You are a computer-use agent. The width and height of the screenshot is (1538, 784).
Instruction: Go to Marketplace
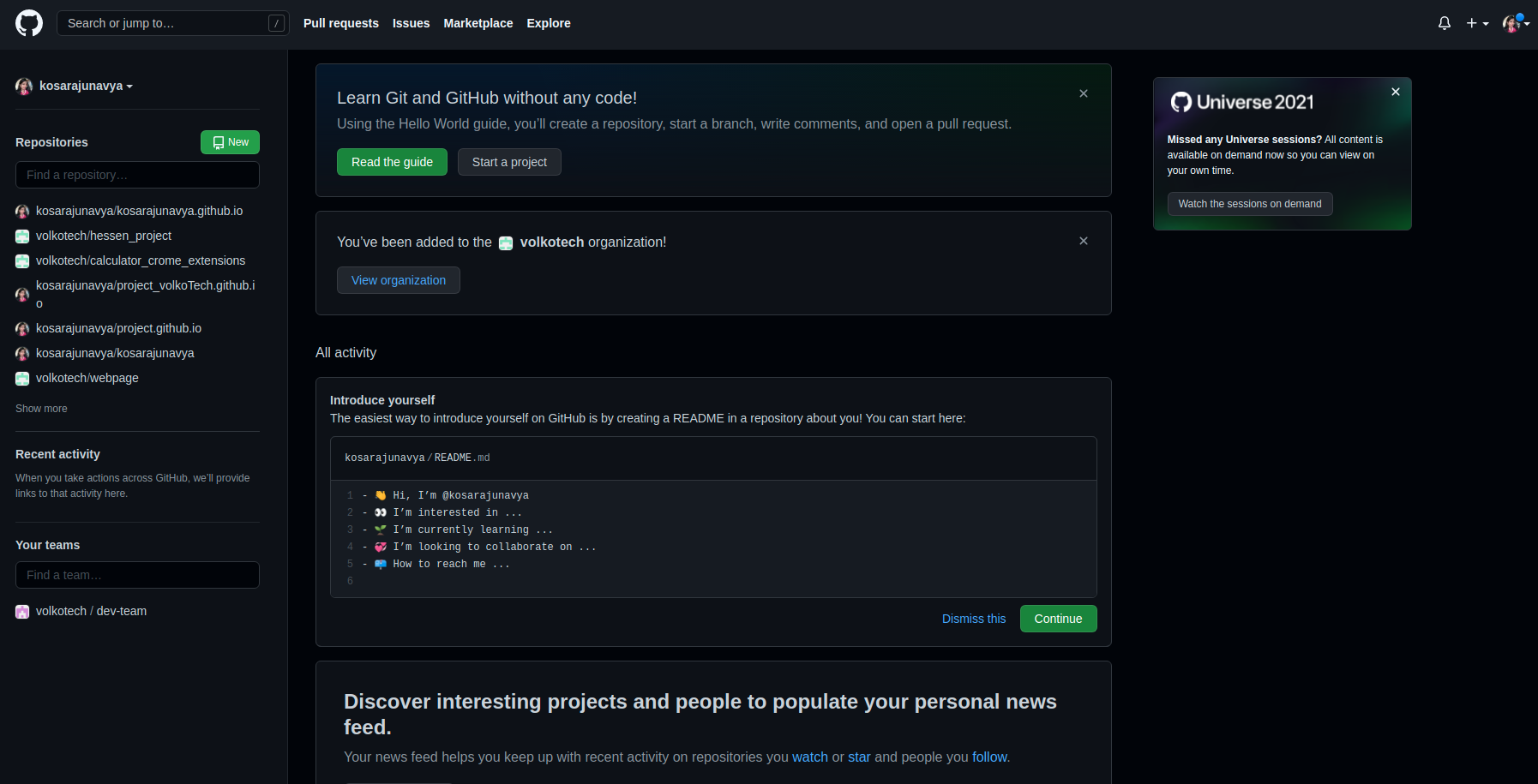pyautogui.click(x=478, y=23)
